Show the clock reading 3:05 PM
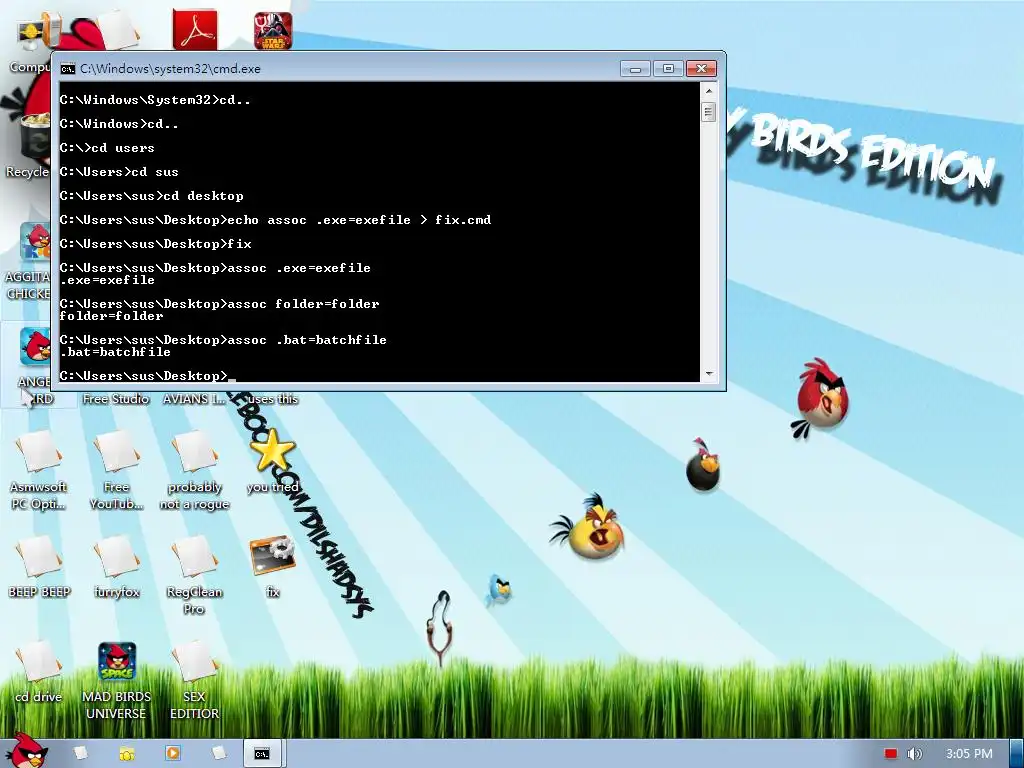This screenshot has height=768, width=1024. (969, 754)
